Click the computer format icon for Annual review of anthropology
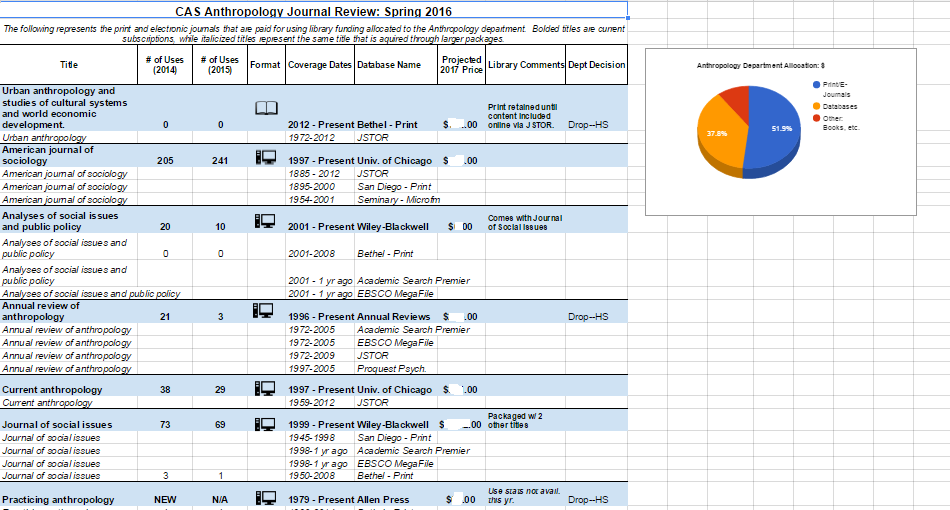 point(263,311)
